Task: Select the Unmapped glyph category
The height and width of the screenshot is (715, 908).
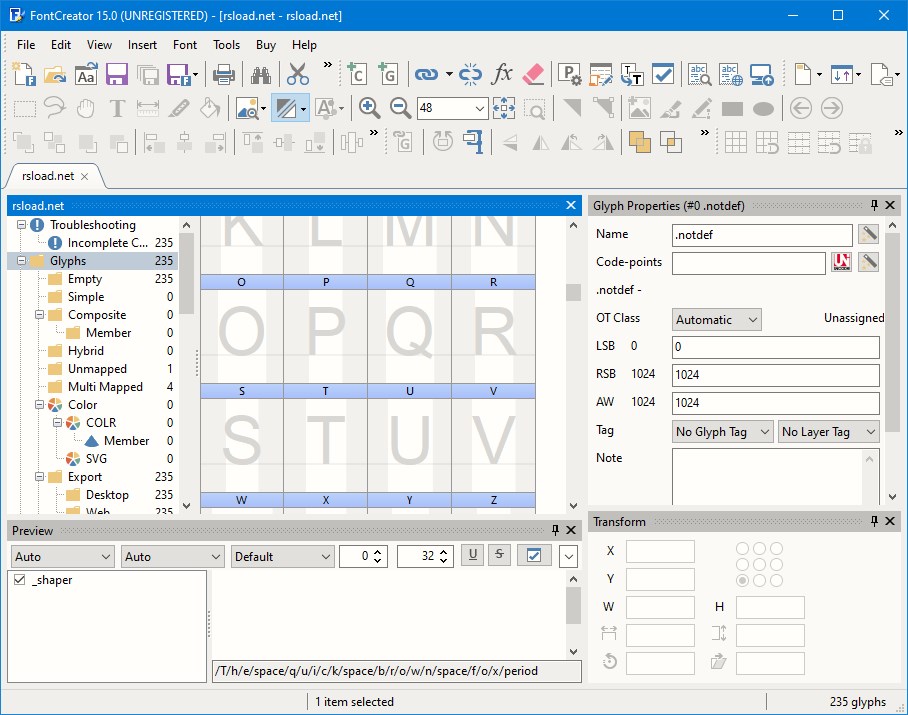Action: [x=97, y=369]
